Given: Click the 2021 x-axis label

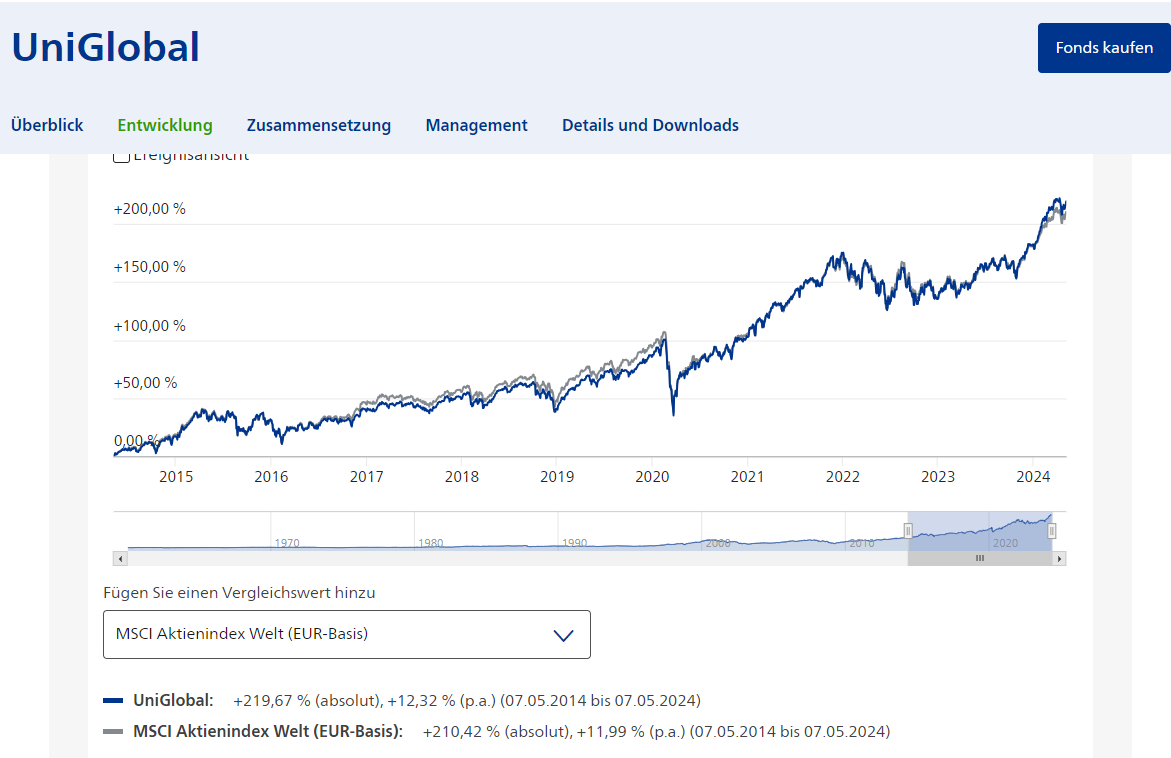Looking at the screenshot, I should point(748,476).
